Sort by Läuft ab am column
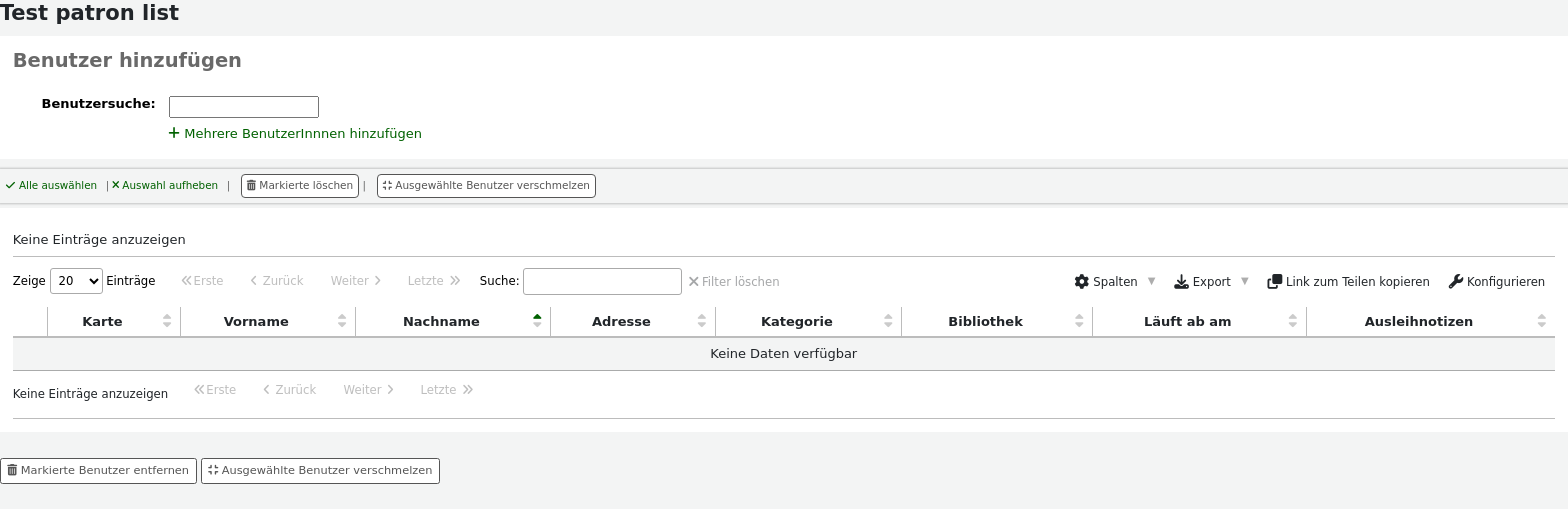 (x=1187, y=321)
